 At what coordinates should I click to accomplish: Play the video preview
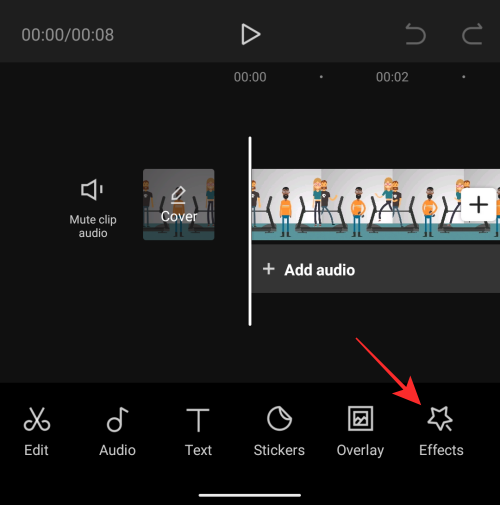250,34
